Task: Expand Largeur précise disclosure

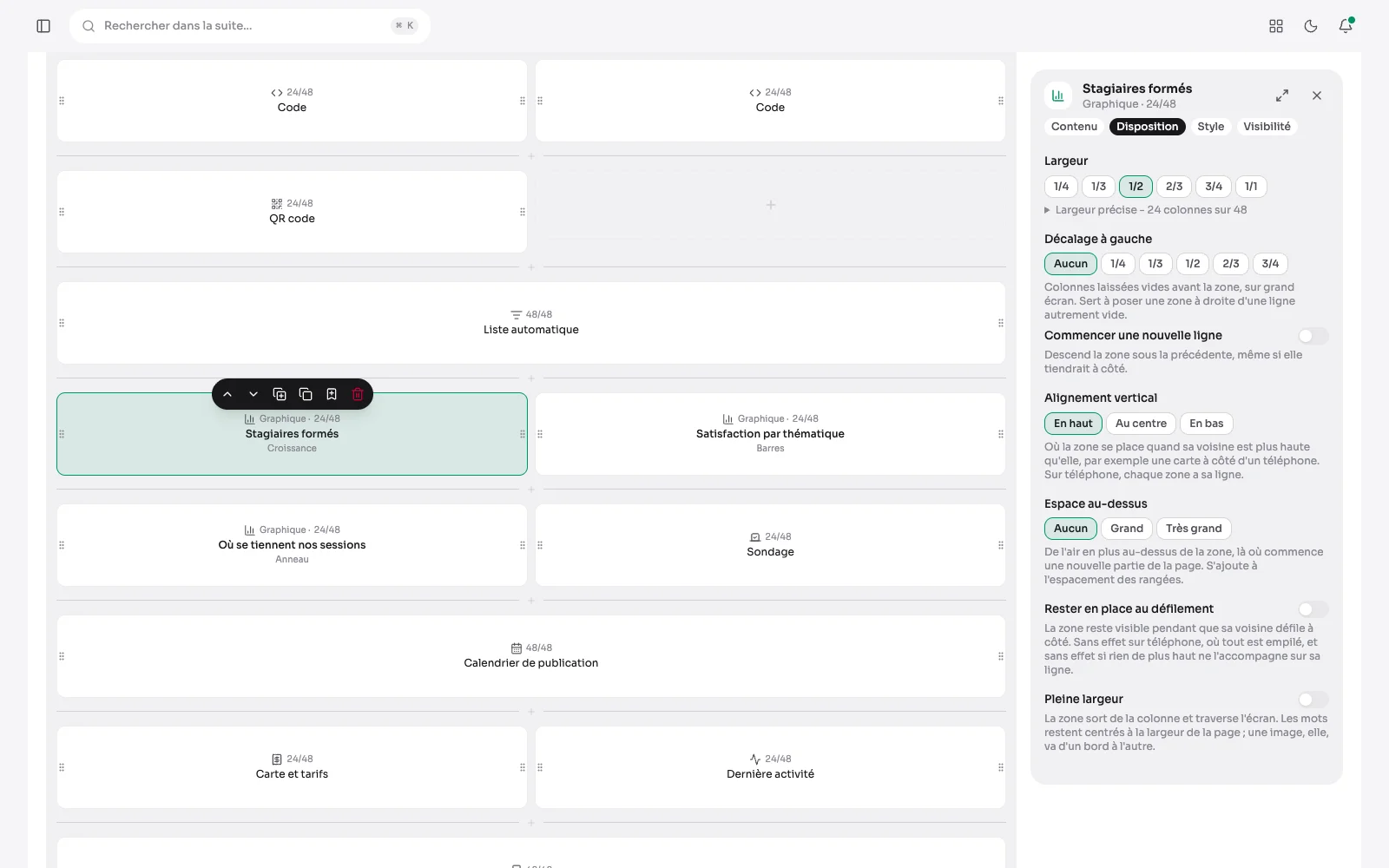Action: [1146, 210]
